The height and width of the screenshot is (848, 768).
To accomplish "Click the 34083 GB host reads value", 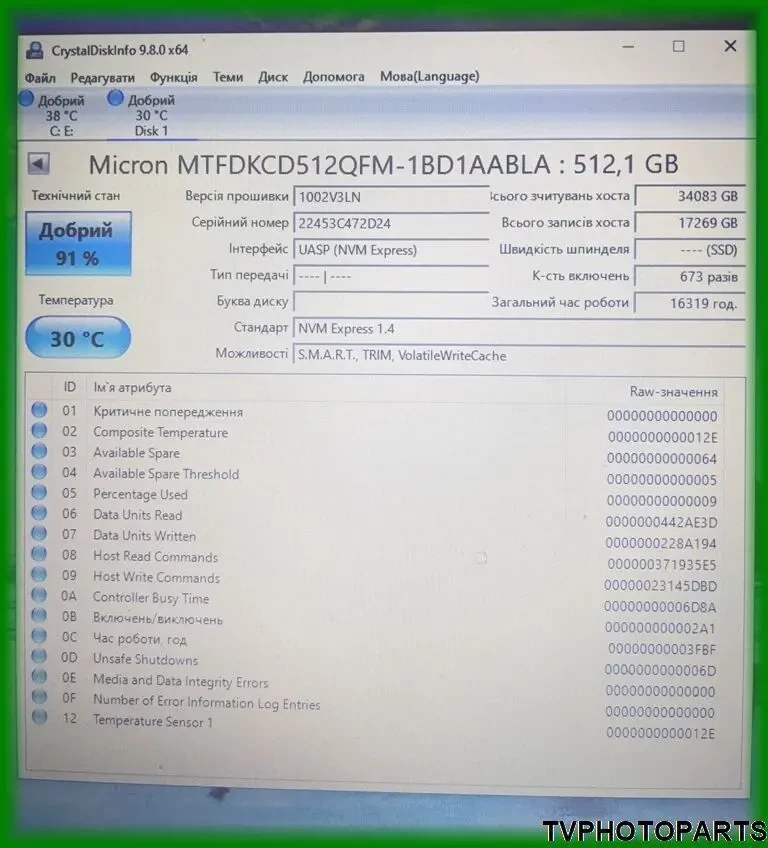I will (690, 196).
